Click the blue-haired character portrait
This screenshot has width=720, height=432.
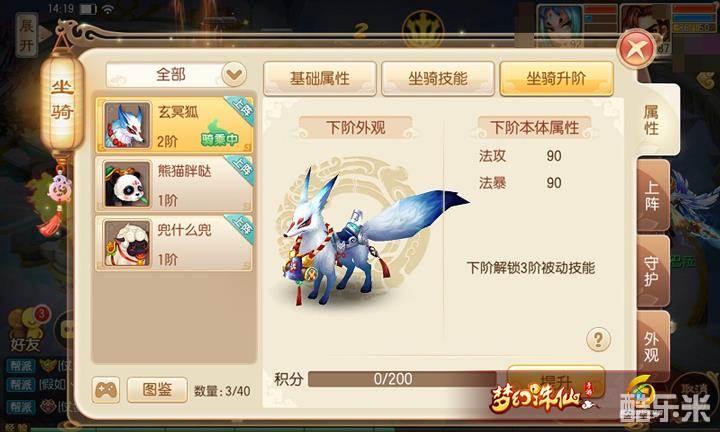tap(561, 25)
